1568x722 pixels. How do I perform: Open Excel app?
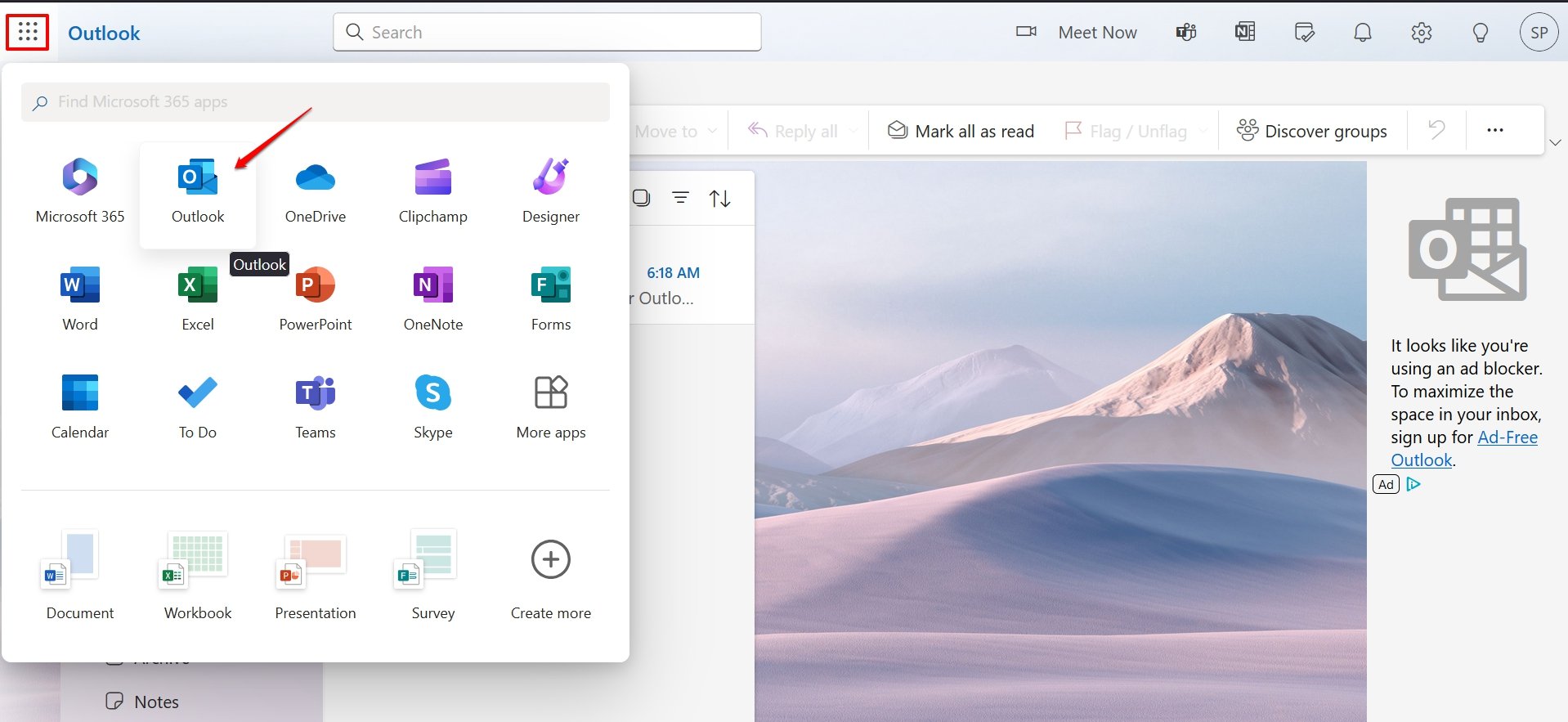click(x=198, y=299)
